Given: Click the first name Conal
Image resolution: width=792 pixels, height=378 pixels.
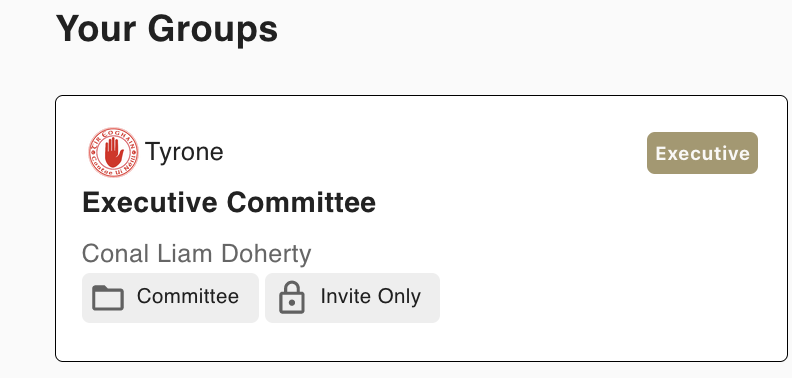Looking at the screenshot, I should pos(115,254).
